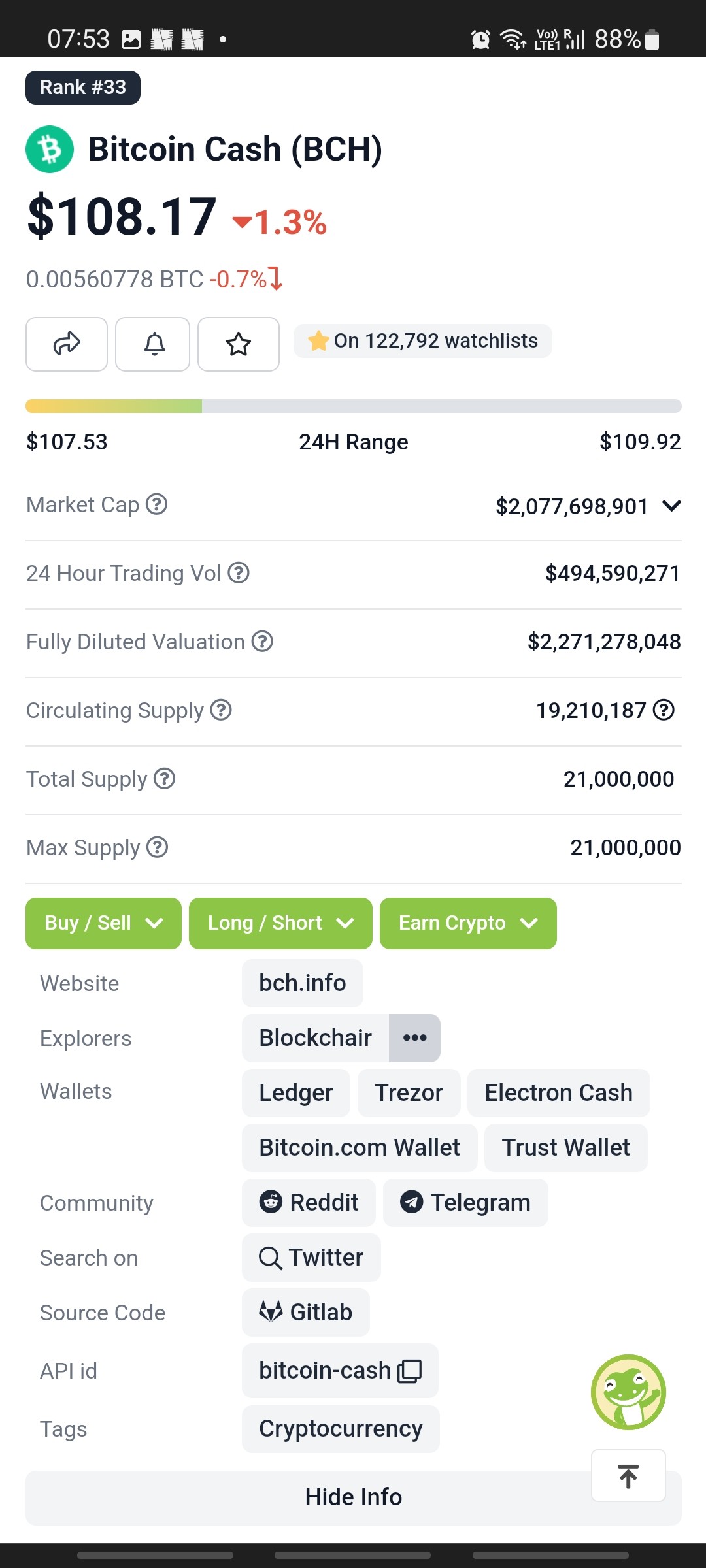
Task: Select the Cryptocurrency tag
Action: (341, 1429)
